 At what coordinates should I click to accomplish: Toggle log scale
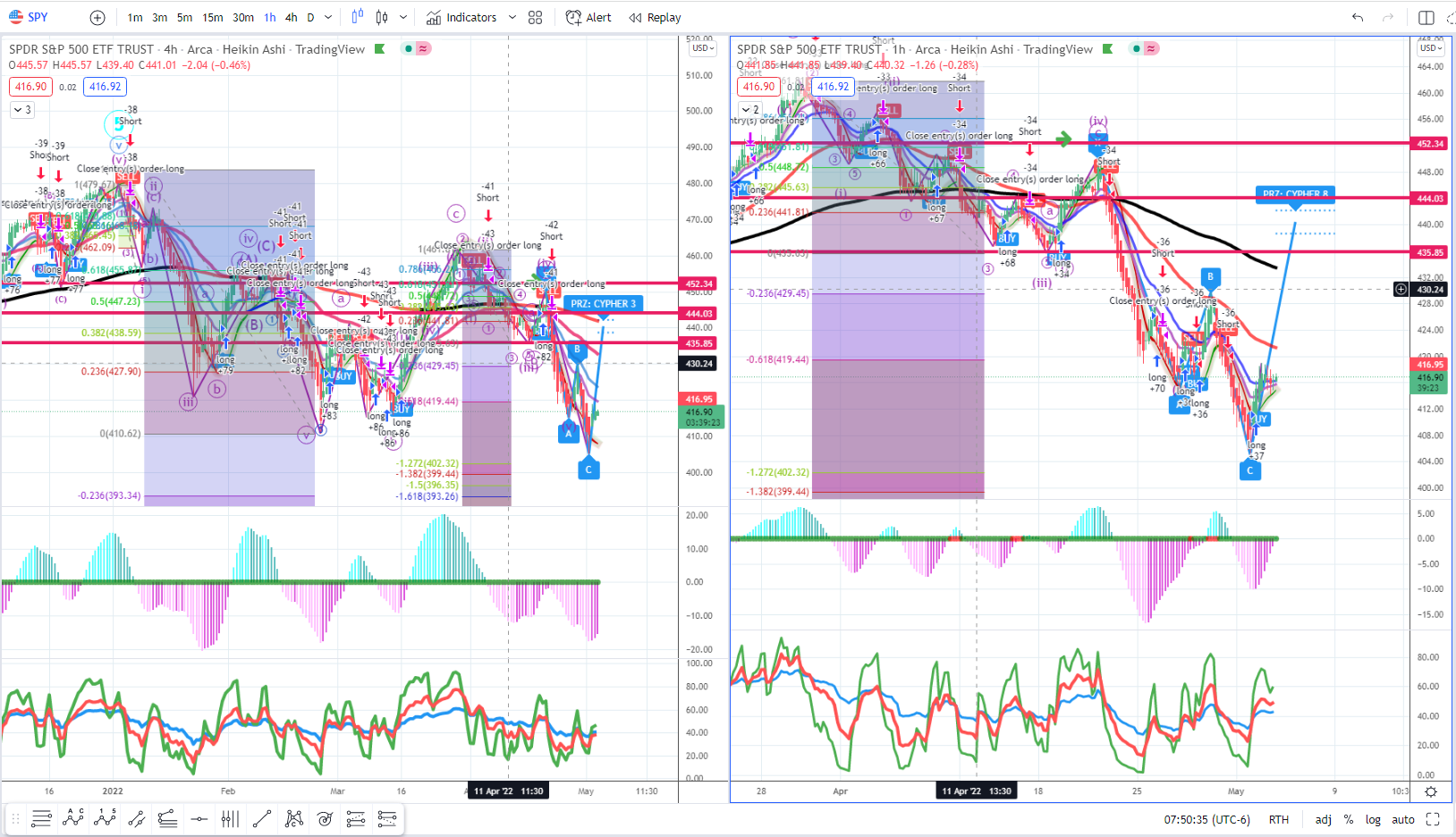(x=1373, y=819)
